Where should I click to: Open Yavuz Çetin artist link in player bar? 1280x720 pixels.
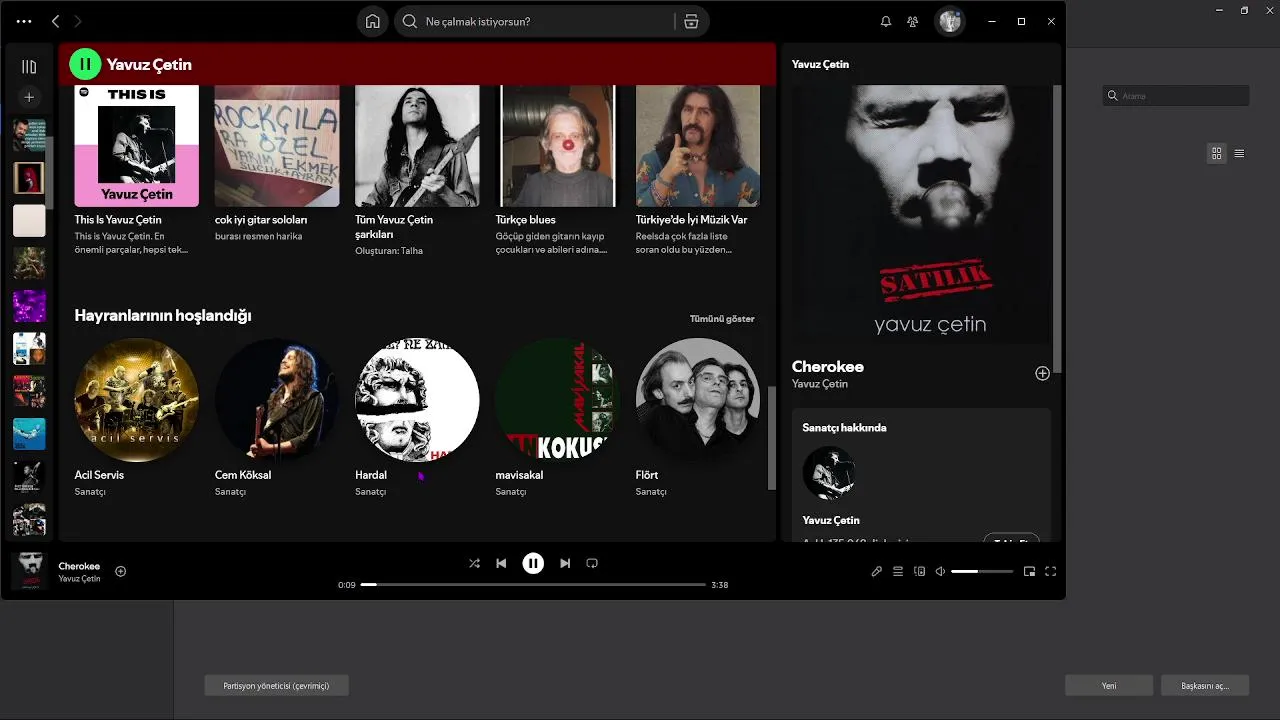(79, 579)
